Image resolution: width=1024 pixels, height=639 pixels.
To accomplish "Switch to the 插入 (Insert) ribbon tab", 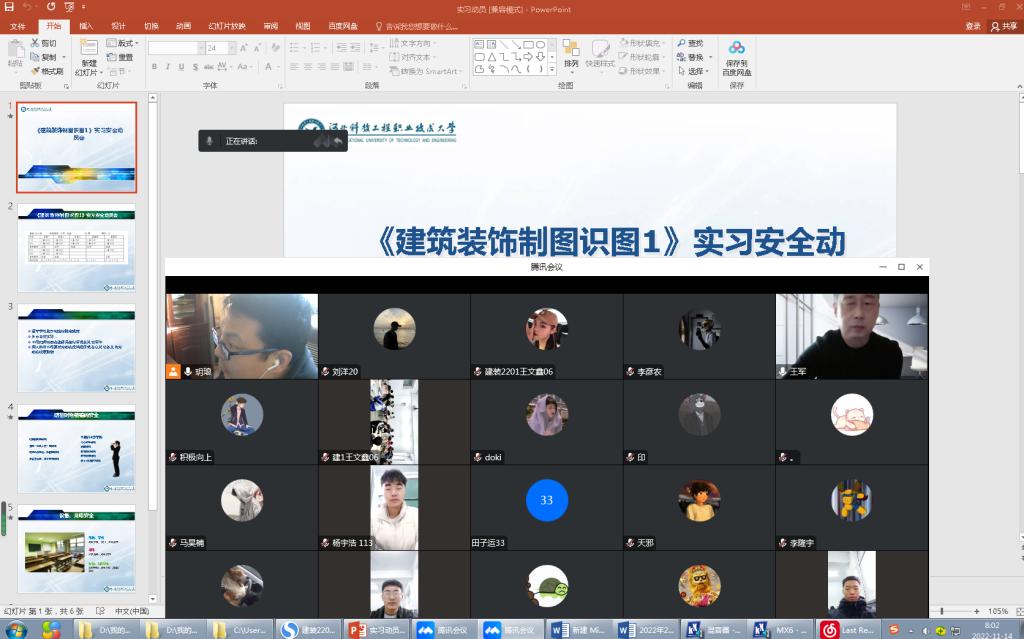I will click(86, 26).
